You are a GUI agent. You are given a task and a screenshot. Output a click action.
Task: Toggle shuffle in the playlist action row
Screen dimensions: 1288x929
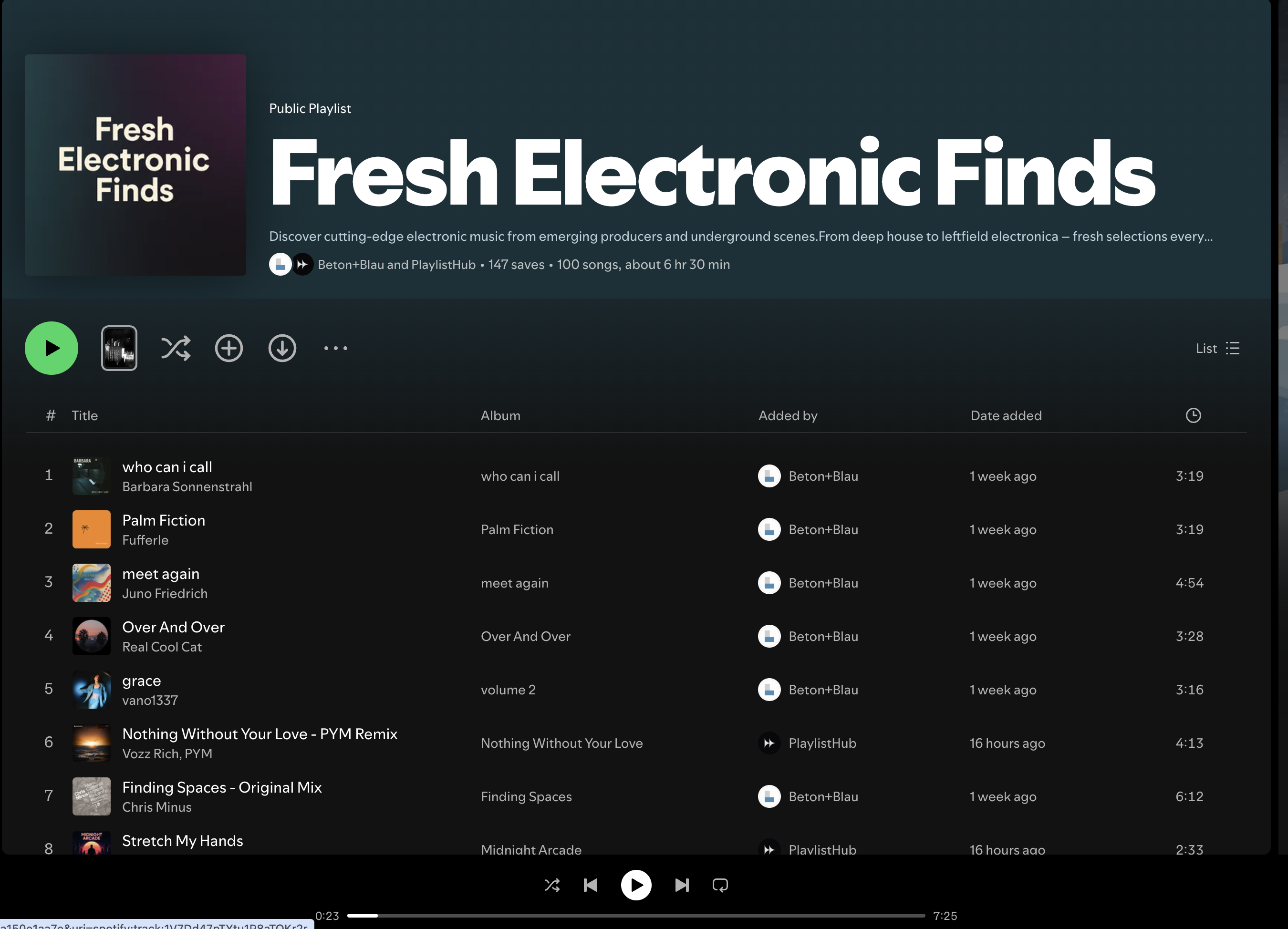[x=176, y=348]
